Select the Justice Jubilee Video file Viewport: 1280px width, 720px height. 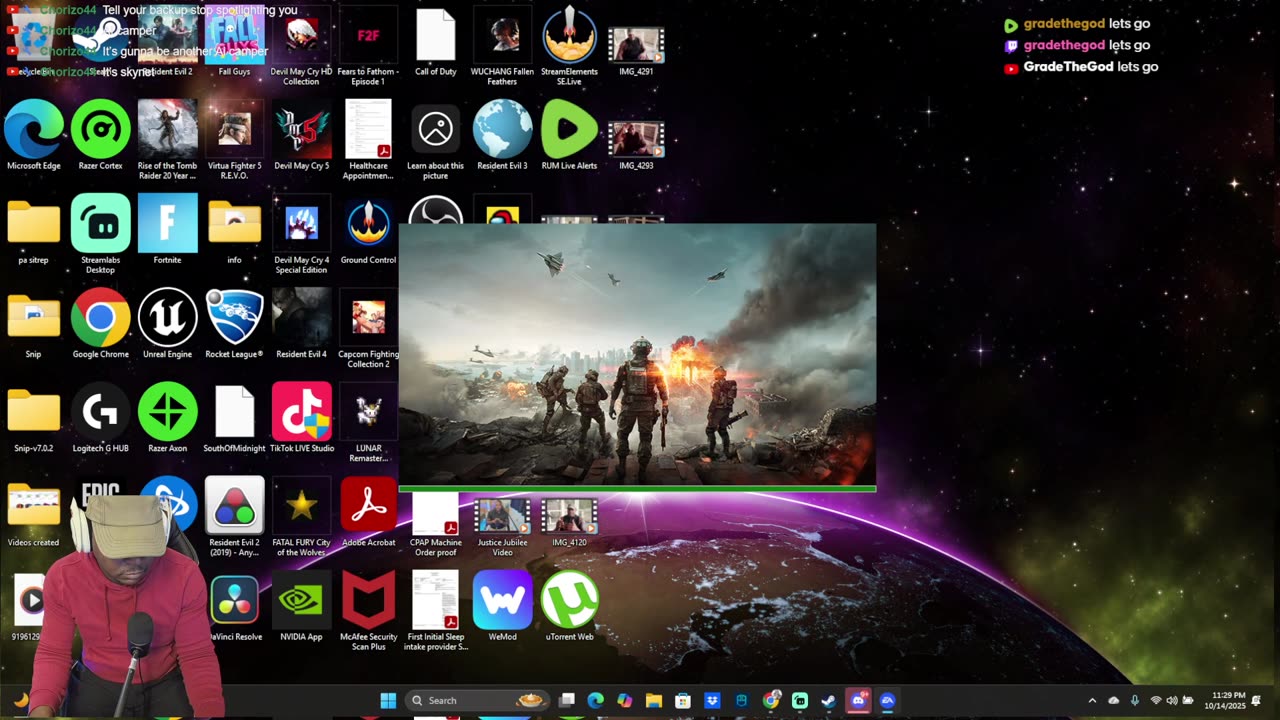click(x=502, y=526)
